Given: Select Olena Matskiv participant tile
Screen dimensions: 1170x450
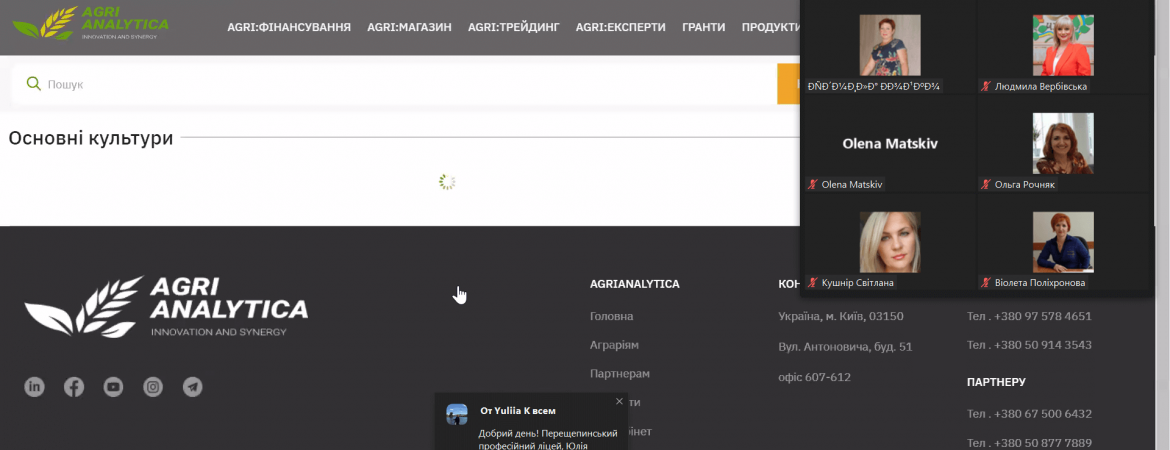Looking at the screenshot, I should pyautogui.click(x=889, y=144).
